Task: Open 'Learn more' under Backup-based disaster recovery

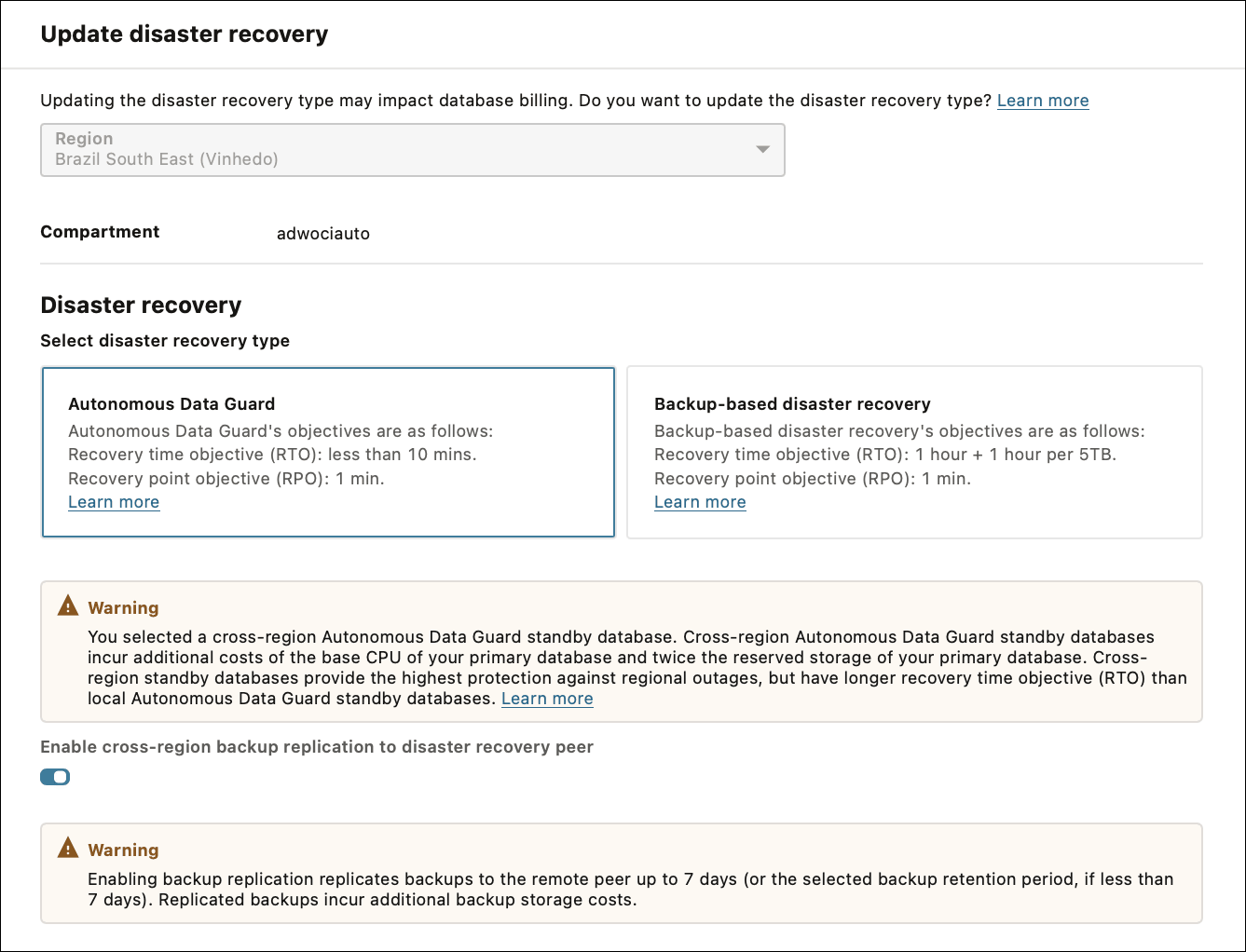Action: coord(700,502)
